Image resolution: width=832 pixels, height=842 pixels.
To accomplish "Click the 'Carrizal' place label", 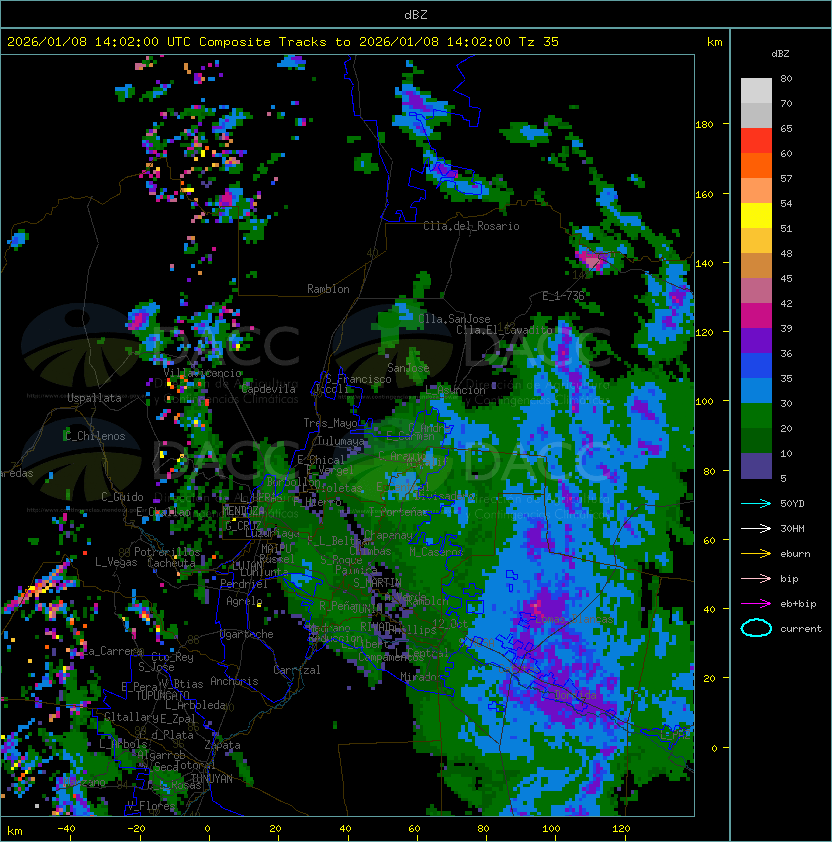I will click(x=296, y=670).
